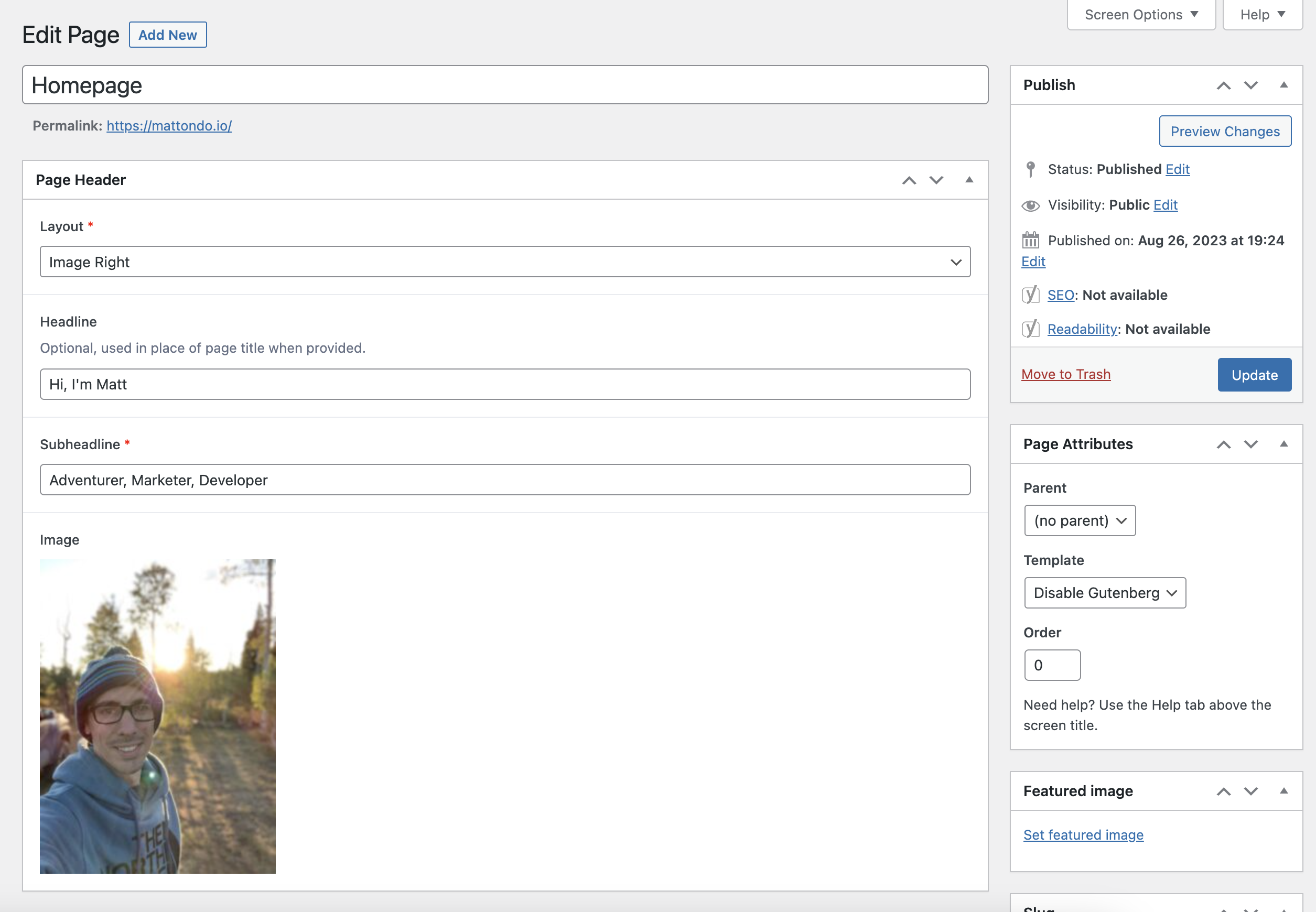The height and width of the screenshot is (912, 1316).
Task: Open the Help tab
Action: 1261,14
